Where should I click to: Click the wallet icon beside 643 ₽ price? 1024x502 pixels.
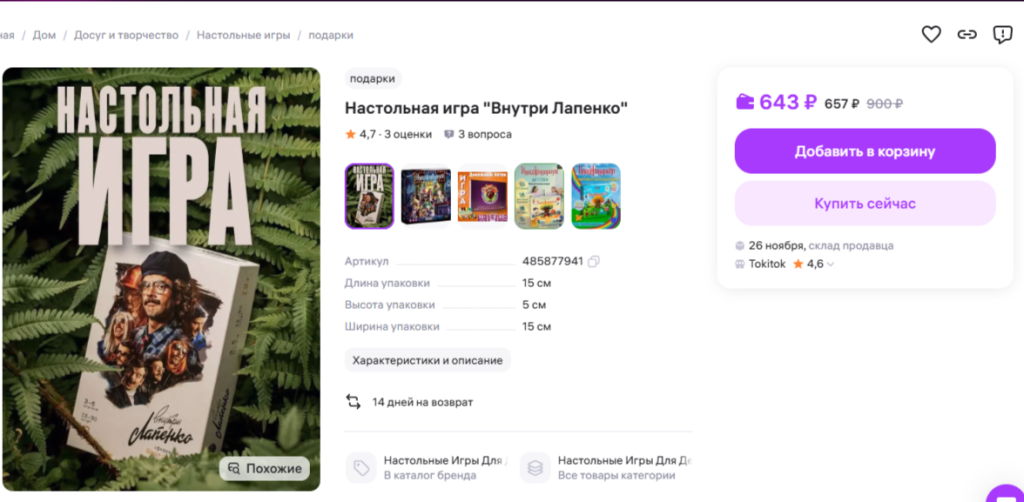[x=745, y=102]
